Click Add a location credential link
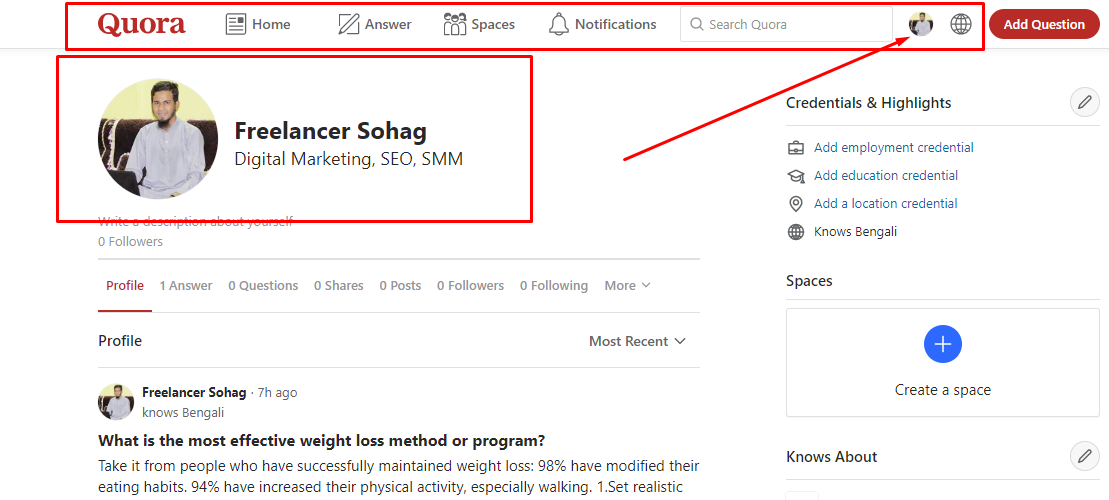 coord(885,204)
